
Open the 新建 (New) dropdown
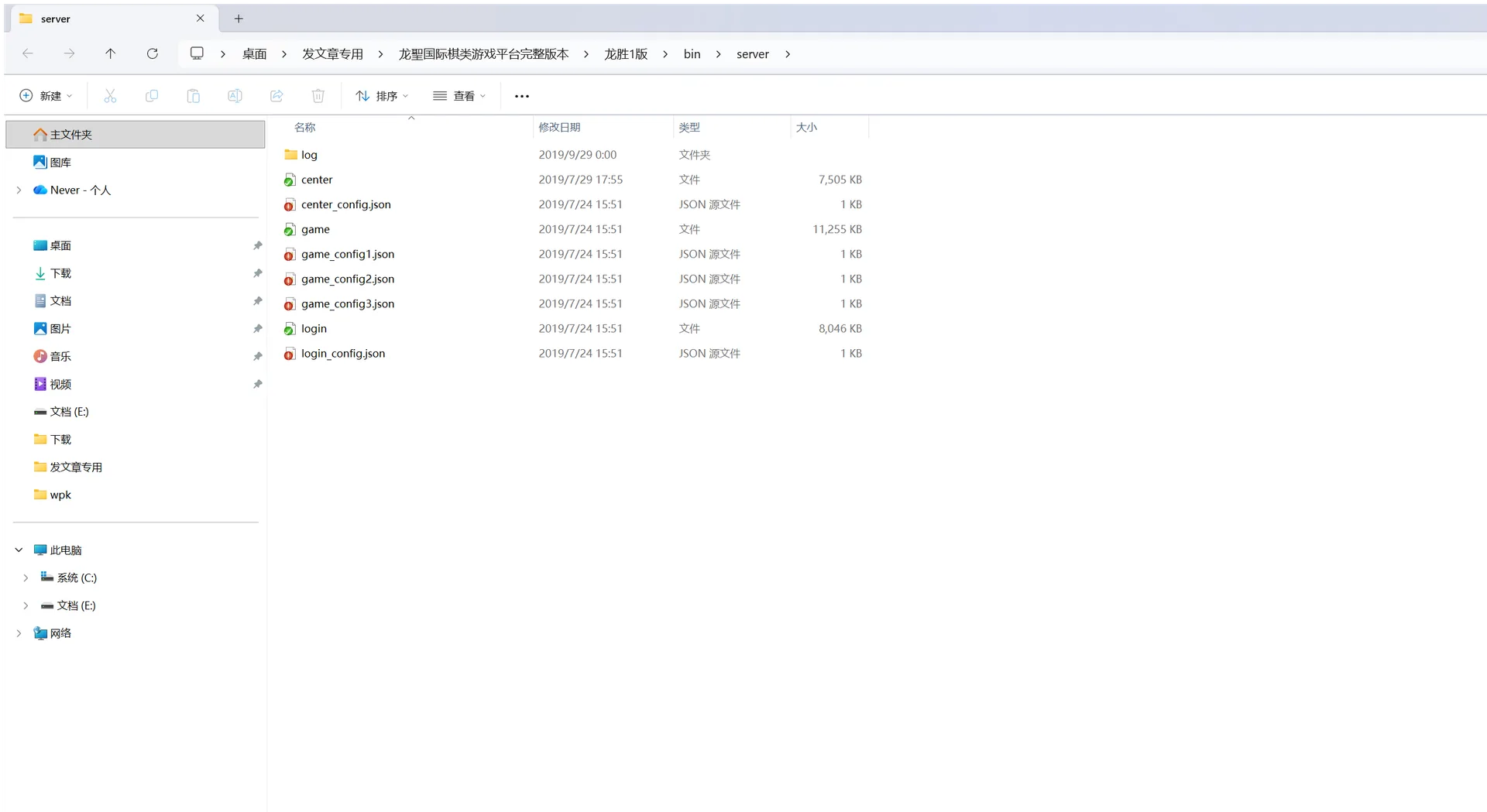tap(46, 96)
